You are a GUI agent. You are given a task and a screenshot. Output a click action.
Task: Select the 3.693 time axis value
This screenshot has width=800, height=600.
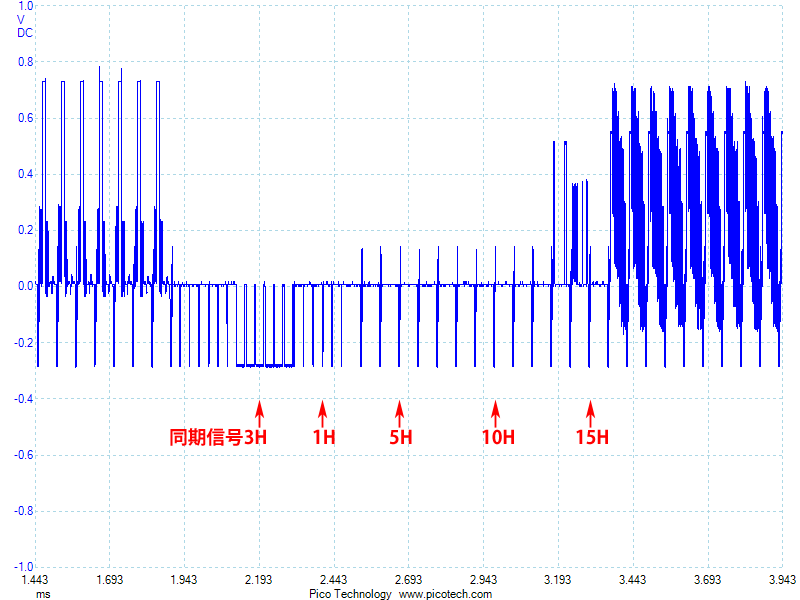pyautogui.click(x=708, y=580)
